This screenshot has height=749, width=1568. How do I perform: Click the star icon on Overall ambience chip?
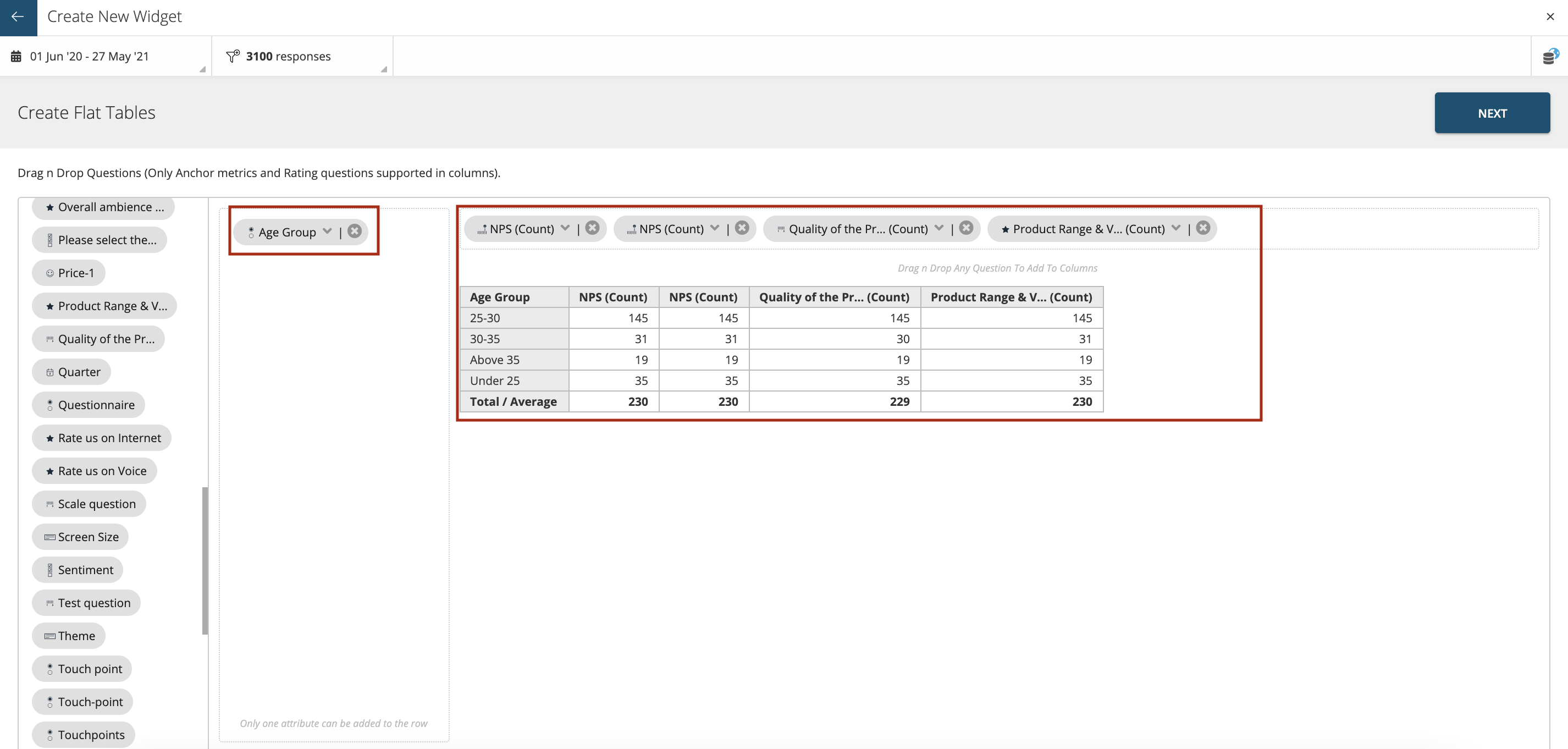point(50,208)
